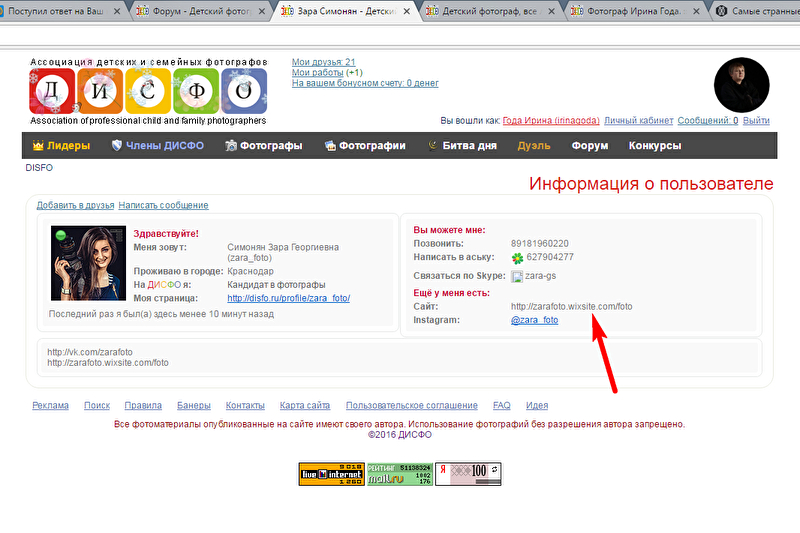The height and width of the screenshot is (533, 800).
Task: Go to Фотографы in the navigation bar
Action: 264,146
